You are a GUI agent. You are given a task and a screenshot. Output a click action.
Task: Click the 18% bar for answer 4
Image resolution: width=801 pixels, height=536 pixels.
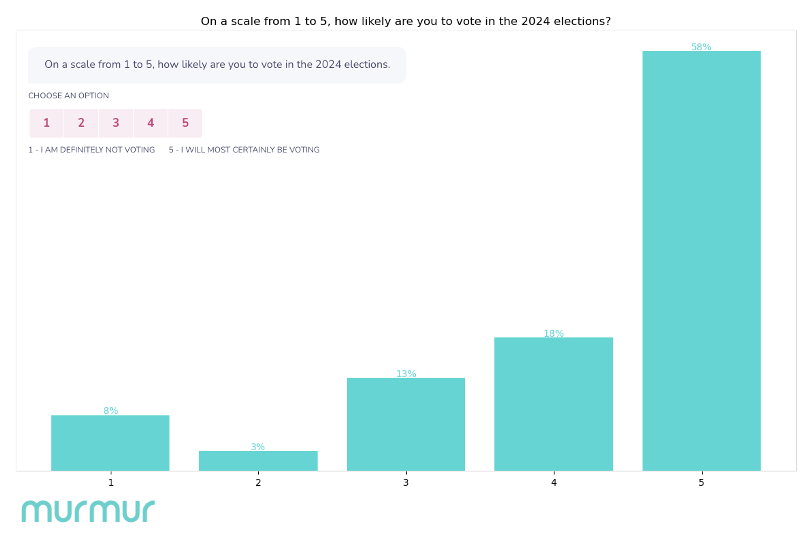coord(553,404)
